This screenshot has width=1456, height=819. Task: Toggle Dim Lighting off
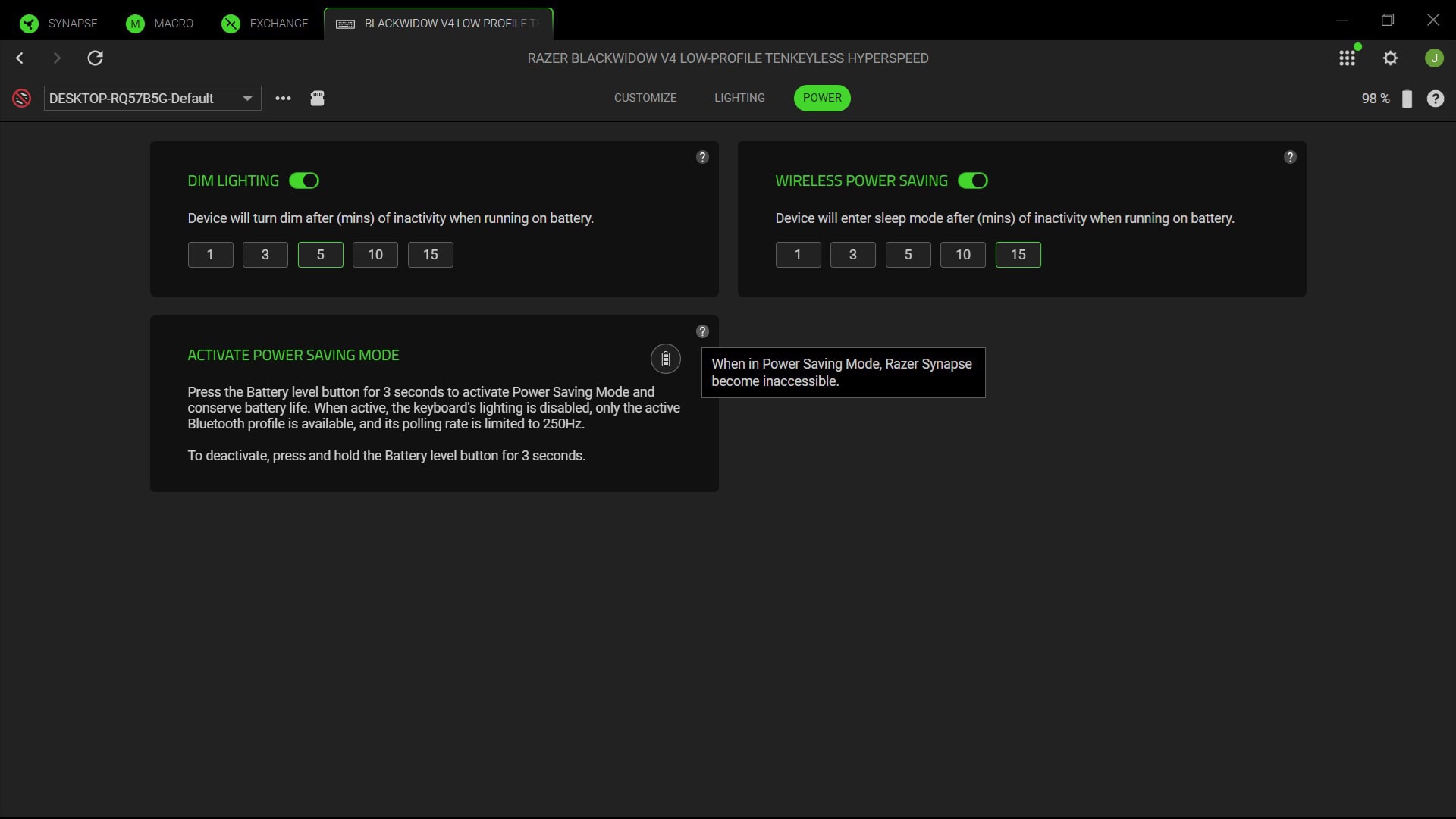click(x=304, y=180)
